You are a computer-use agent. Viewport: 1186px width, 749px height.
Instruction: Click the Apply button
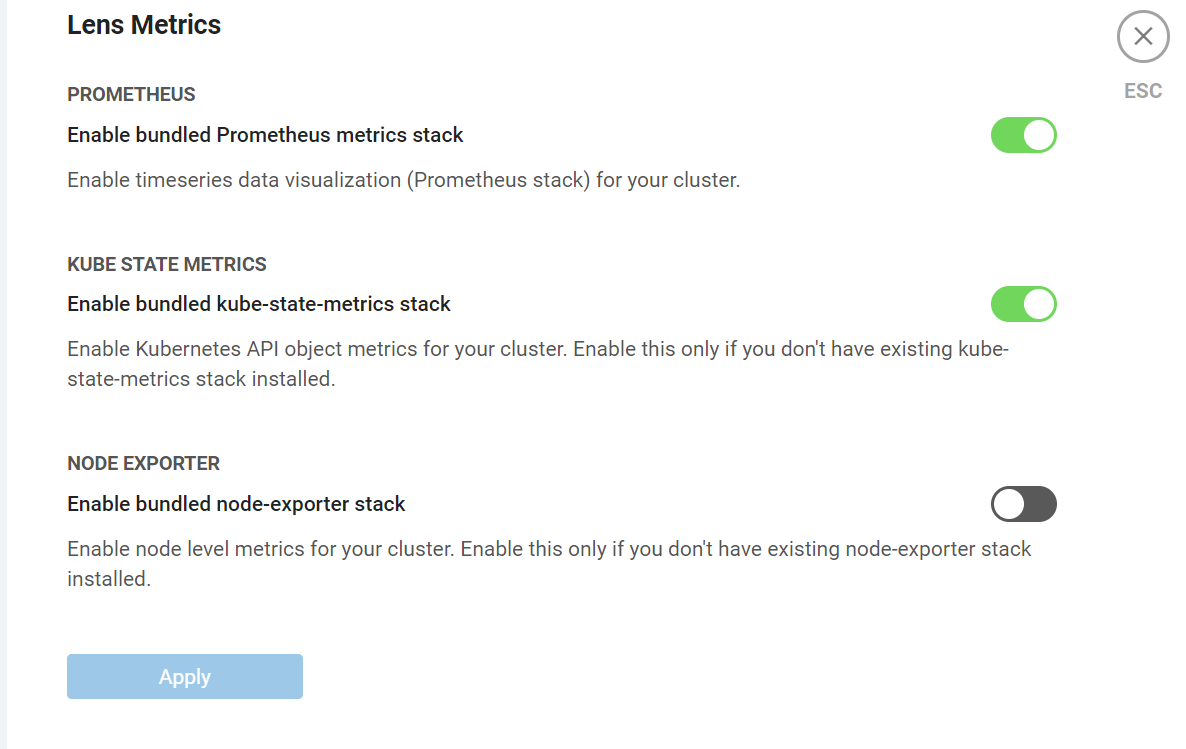[184, 676]
